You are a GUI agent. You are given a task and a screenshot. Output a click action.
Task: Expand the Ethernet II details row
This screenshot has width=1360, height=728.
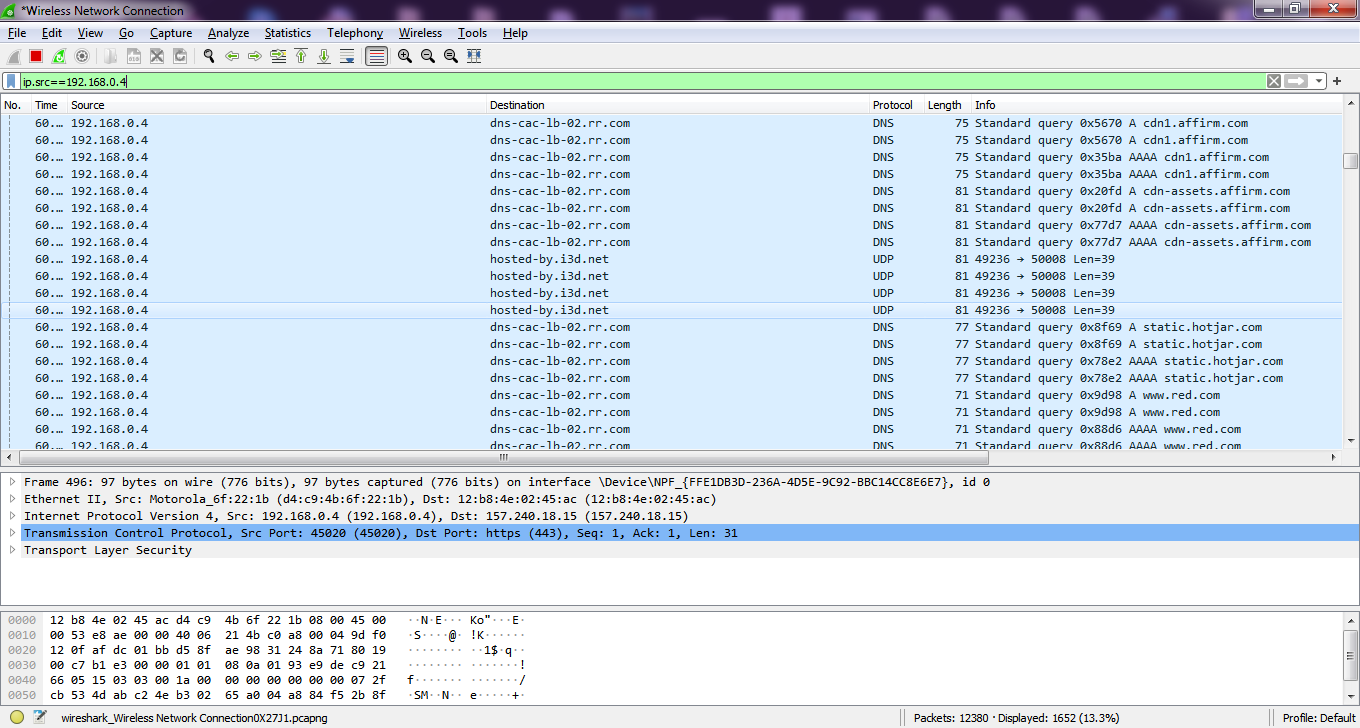[13, 499]
